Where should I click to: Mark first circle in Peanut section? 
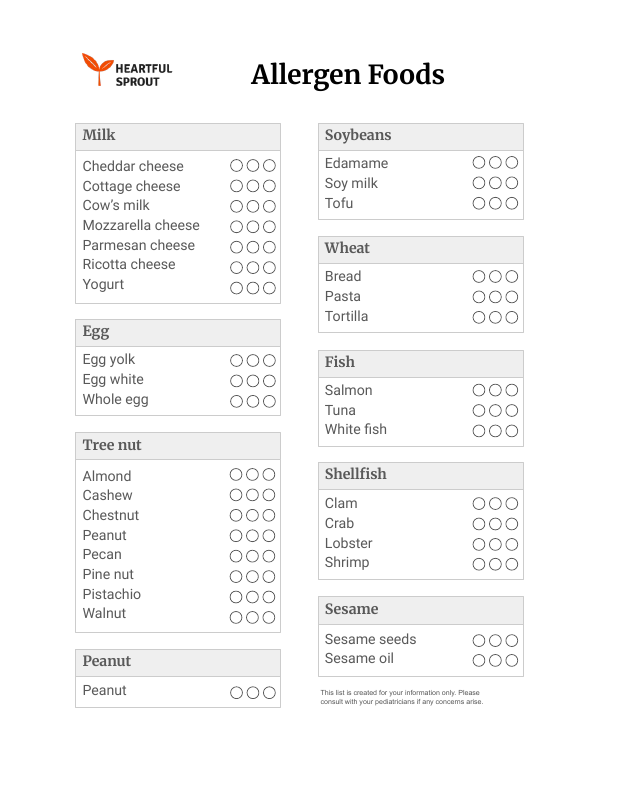(x=236, y=693)
